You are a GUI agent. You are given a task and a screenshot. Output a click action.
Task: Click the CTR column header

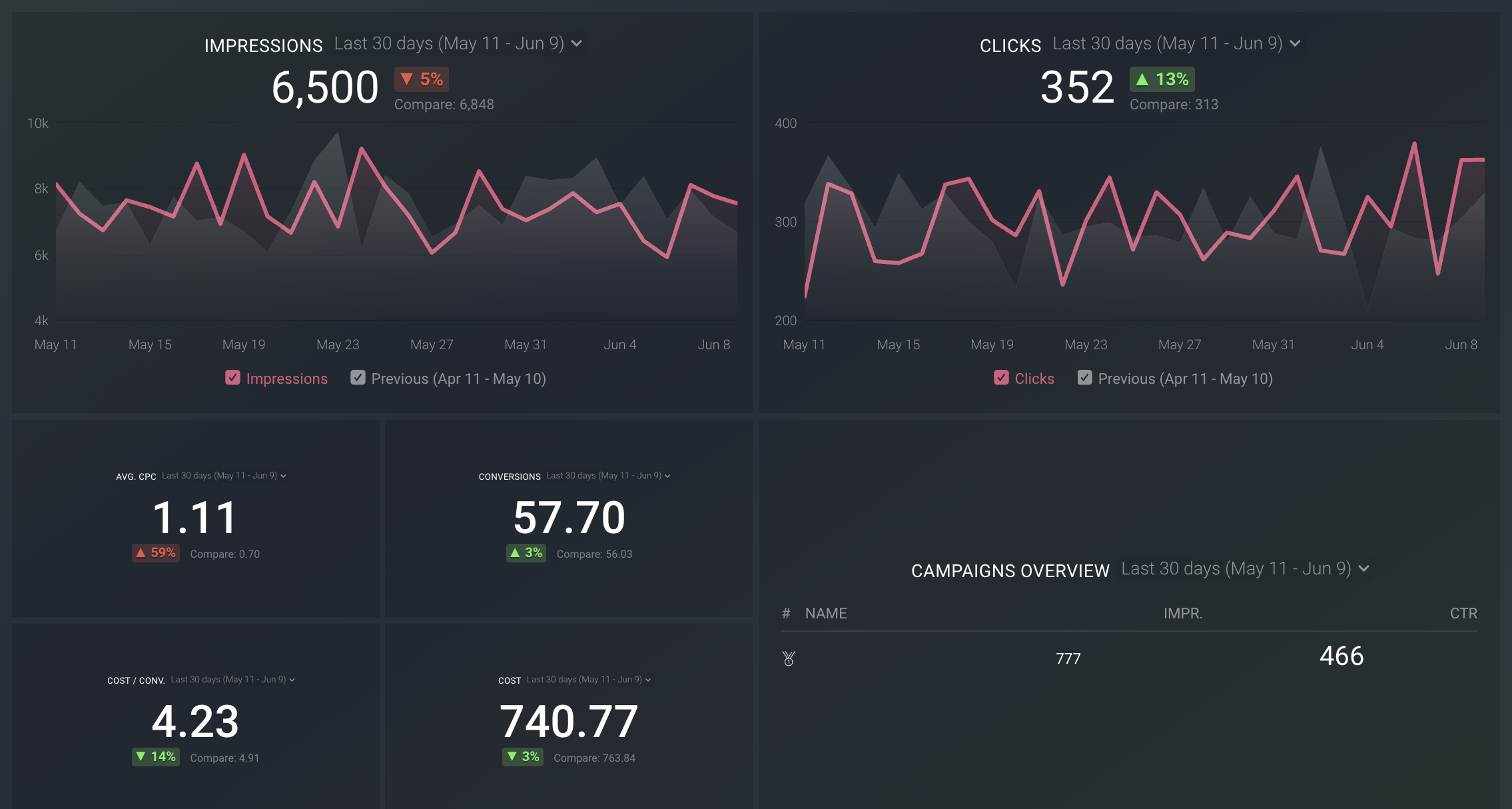[x=1463, y=613]
